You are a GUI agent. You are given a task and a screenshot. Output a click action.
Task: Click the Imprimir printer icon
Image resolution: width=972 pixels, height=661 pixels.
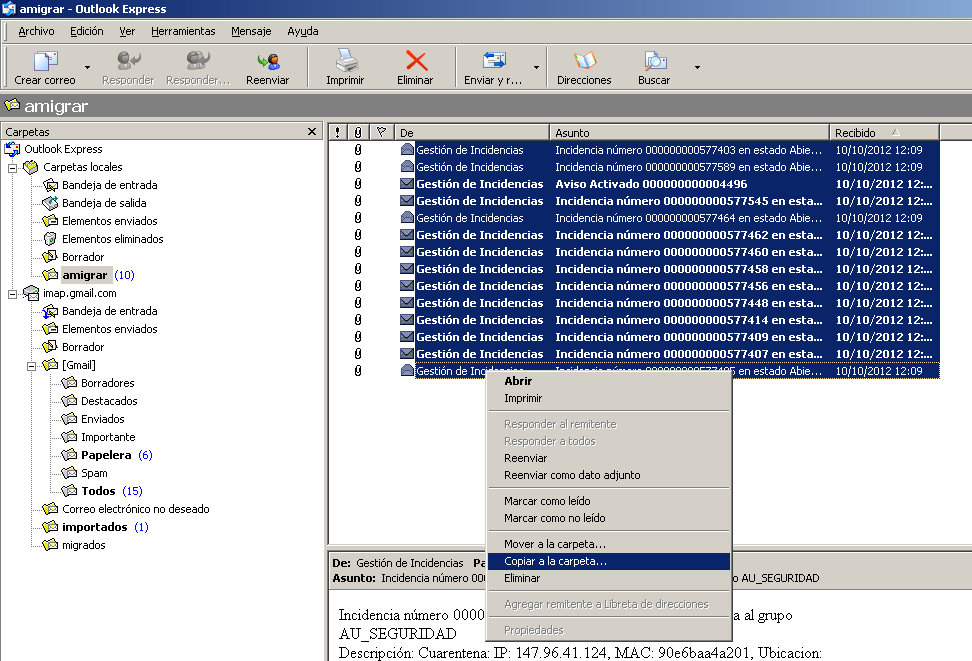tap(345, 61)
